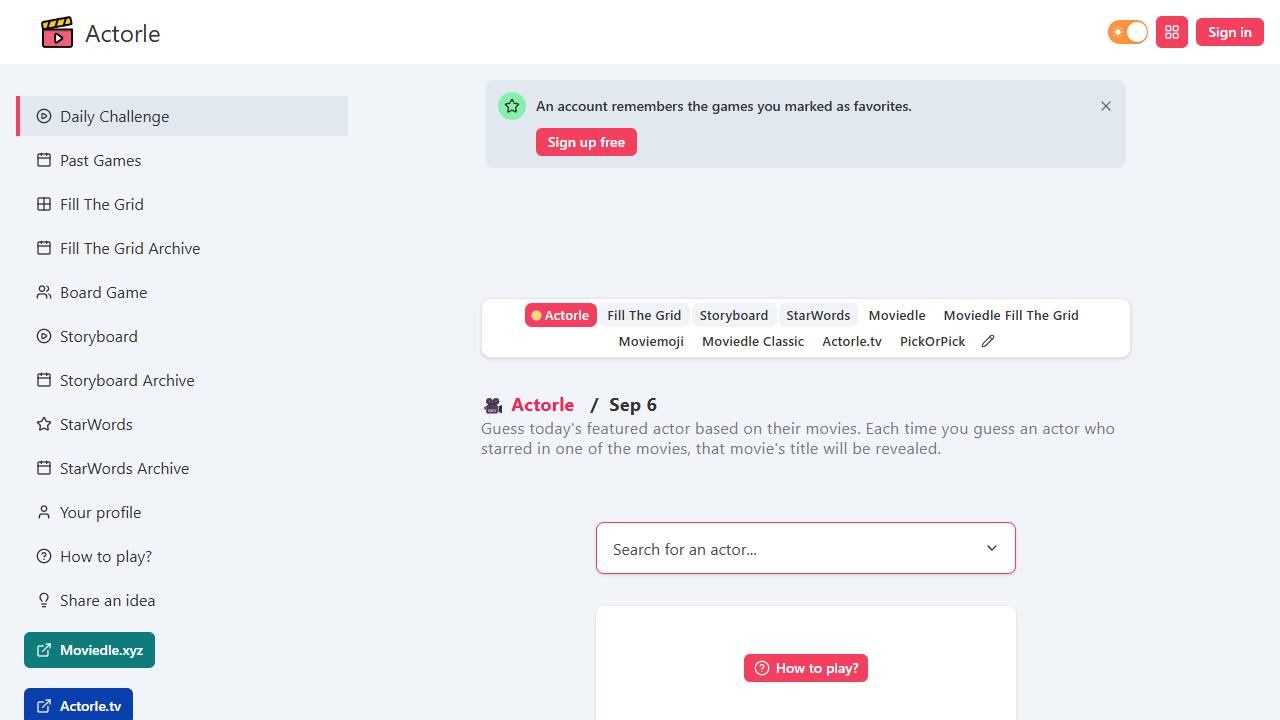Select StarWords in the sidebar

point(182,424)
